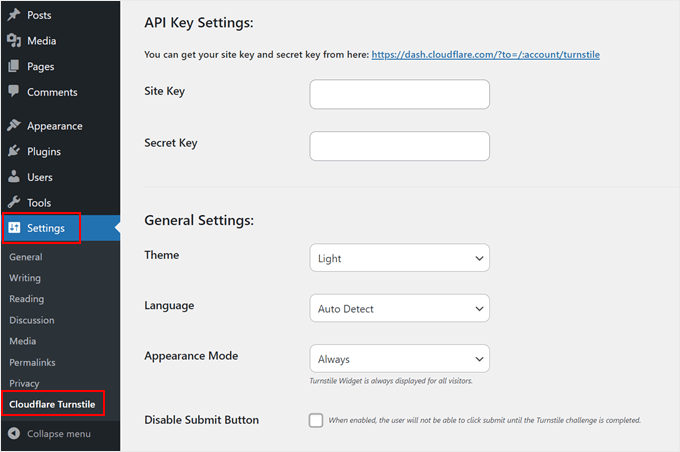Viewport: 680px width, 452px height.
Task: Click the Settings sliders icon
Action: tap(14, 228)
